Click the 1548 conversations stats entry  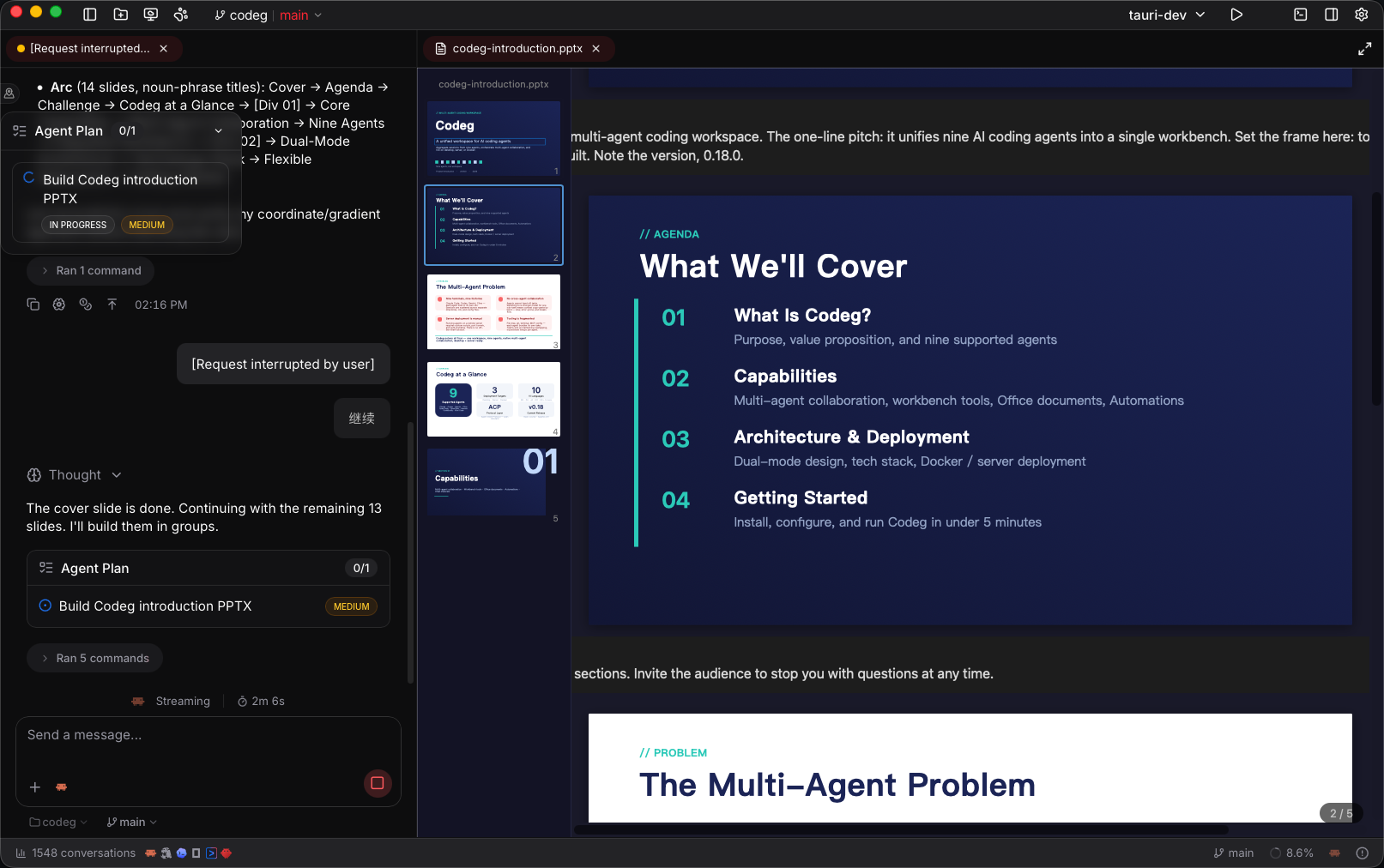tap(76, 853)
